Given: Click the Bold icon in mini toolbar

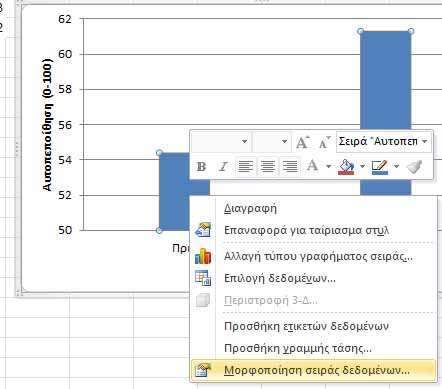Looking at the screenshot, I should tap(201, 166).
